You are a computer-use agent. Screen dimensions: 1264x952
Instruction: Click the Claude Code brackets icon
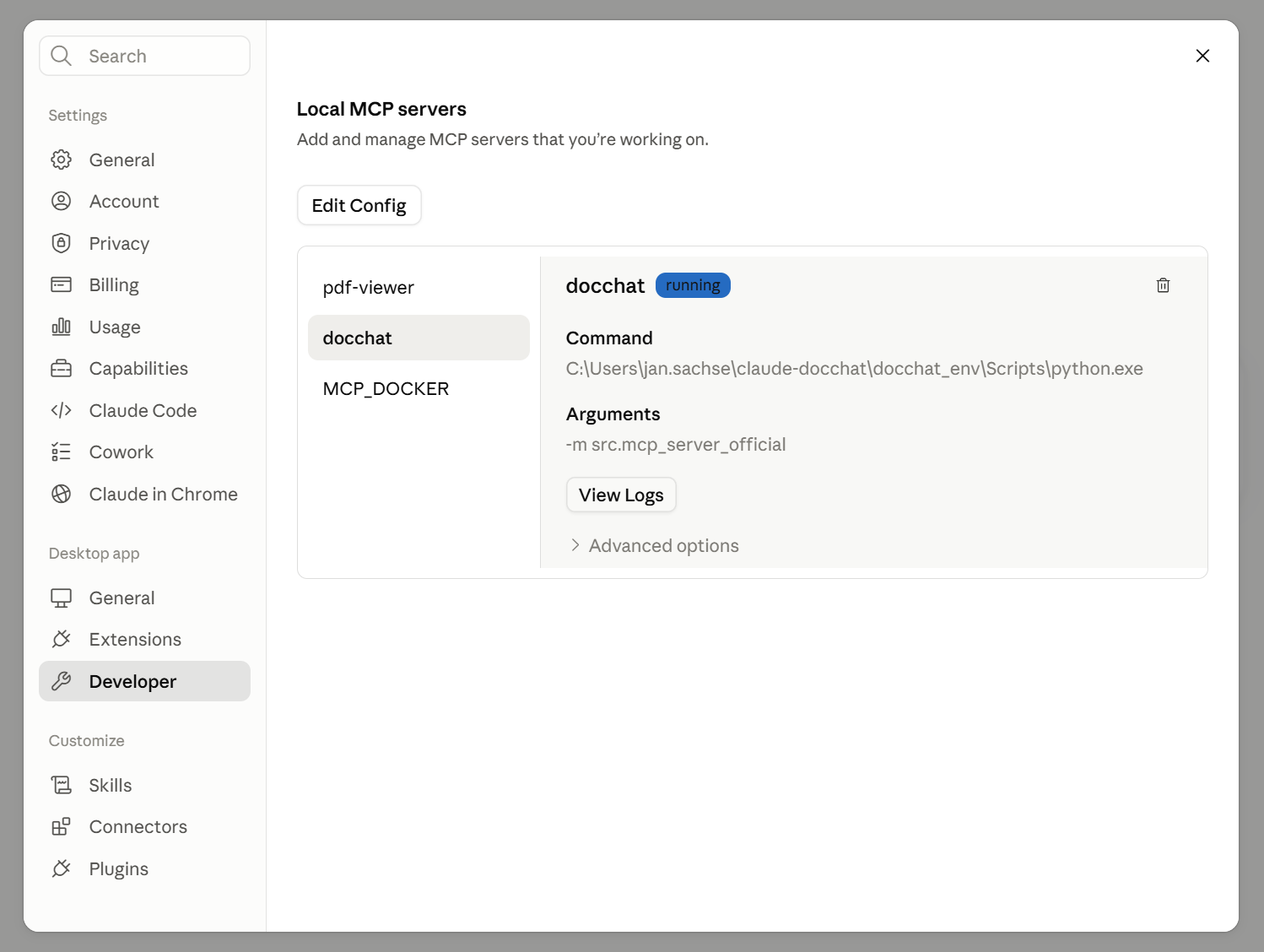click(61, 410)
